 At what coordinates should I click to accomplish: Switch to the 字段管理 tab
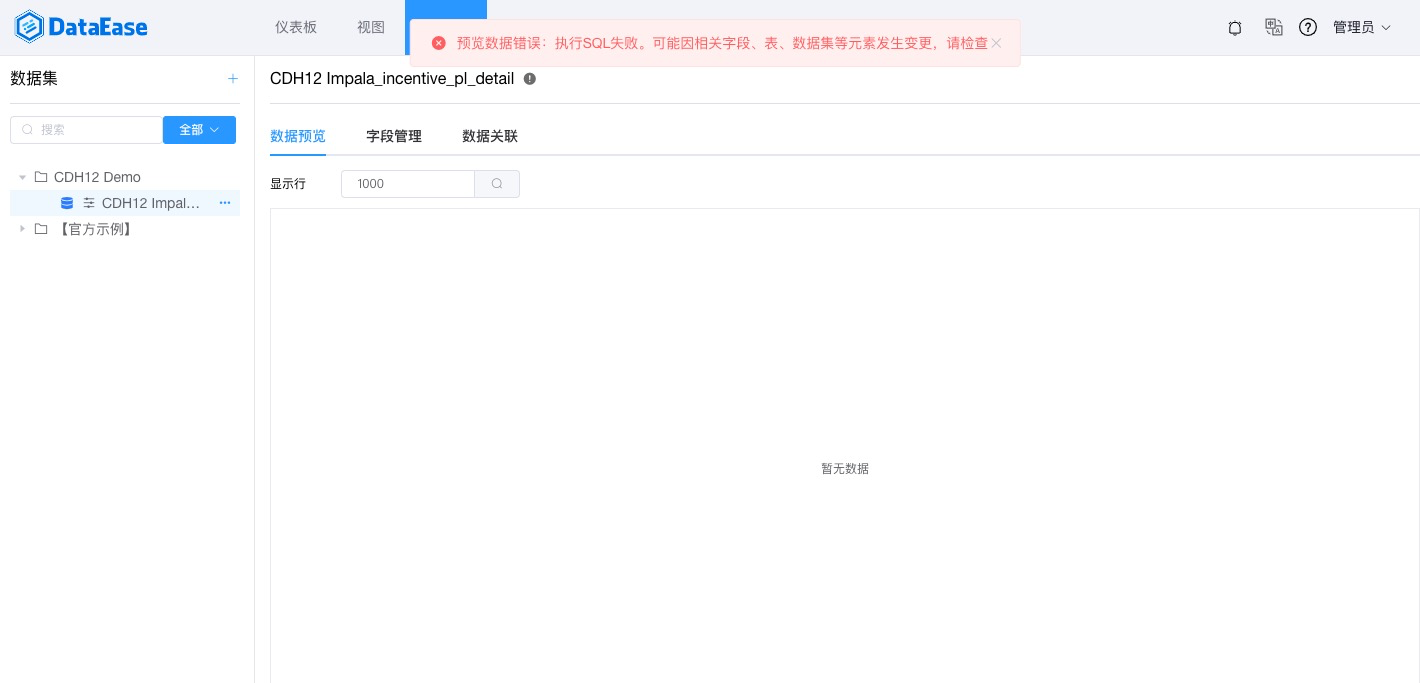[x=394, y=136]
